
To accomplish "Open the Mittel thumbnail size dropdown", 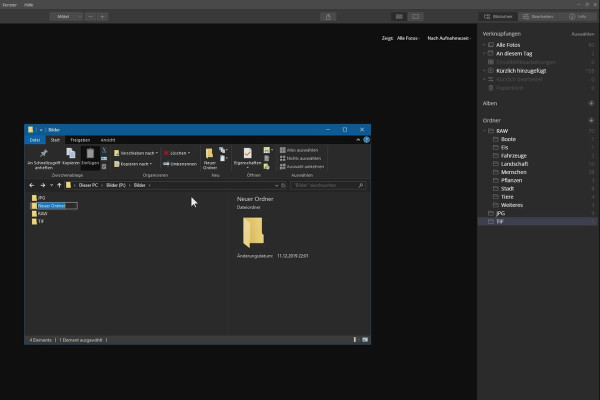I will coord(66,16).
